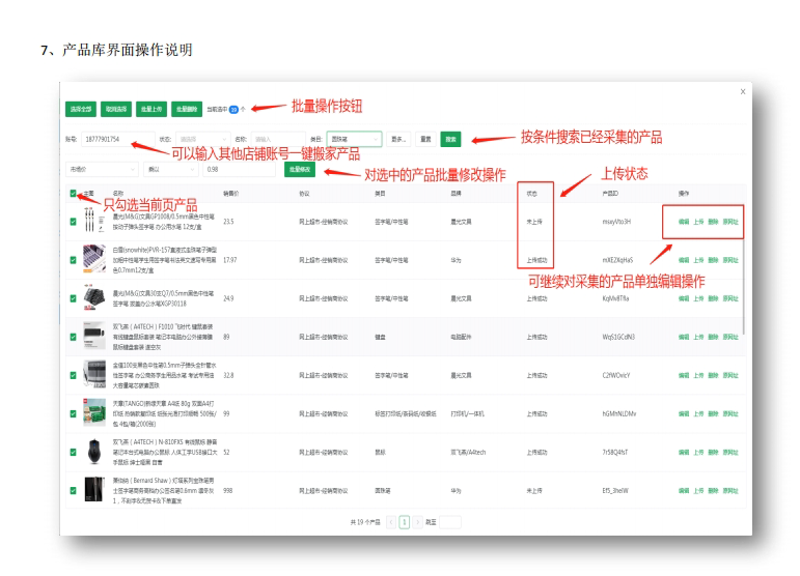Click the 更多.. more filters button
800x576 pixels.
[x=398, y=139]
